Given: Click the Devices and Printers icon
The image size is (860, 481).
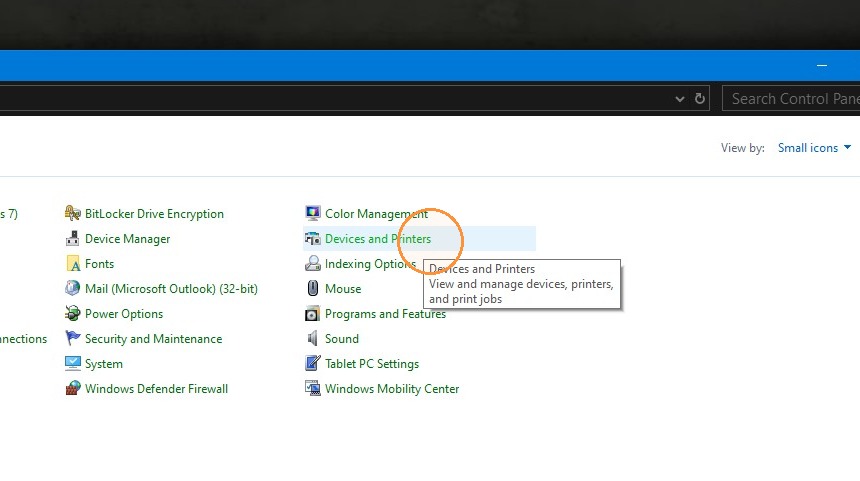Looking at the screenshot, I should tap(313, 239).
